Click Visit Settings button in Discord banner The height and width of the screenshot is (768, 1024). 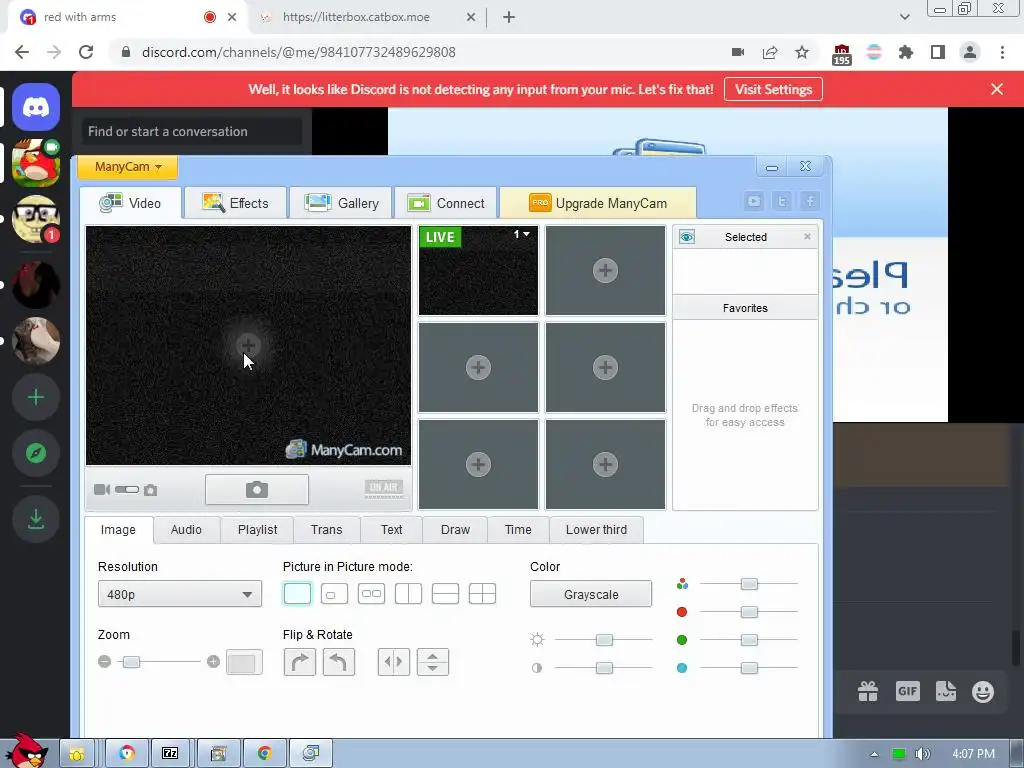click(x=773, y=89)
